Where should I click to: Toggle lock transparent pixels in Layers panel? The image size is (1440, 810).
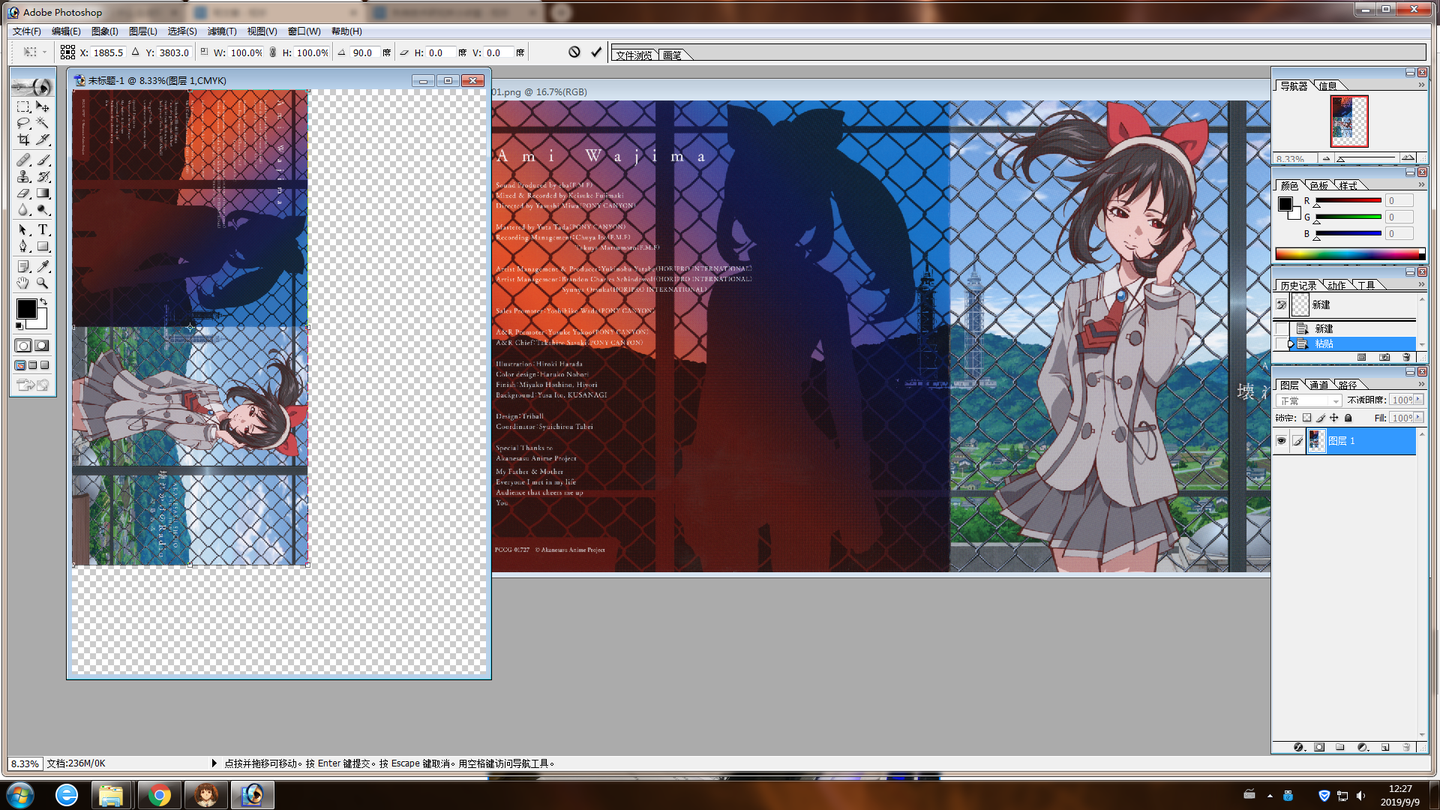(1306, 418)
